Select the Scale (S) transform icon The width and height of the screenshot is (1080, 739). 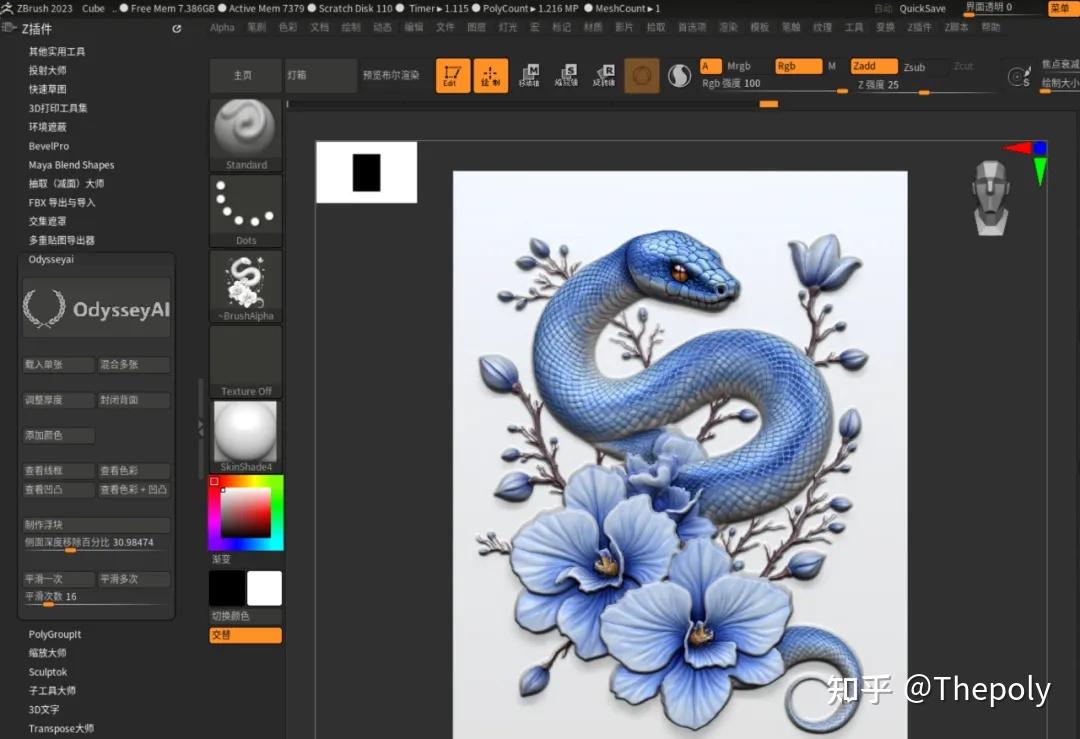[566, 75]
